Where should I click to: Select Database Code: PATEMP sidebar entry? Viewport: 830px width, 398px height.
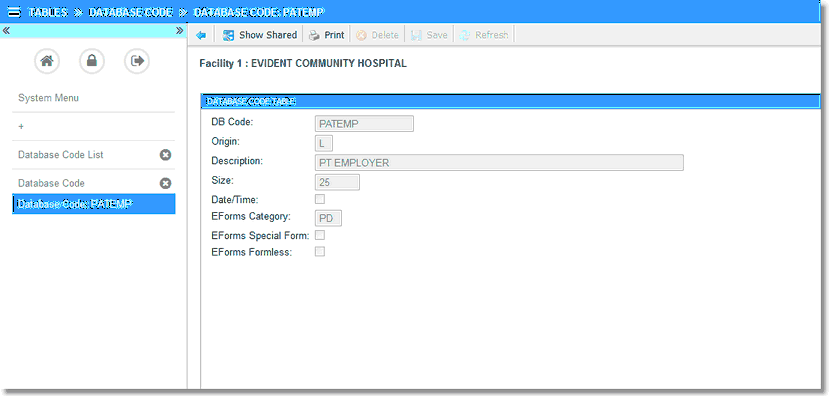coord(94,204)
